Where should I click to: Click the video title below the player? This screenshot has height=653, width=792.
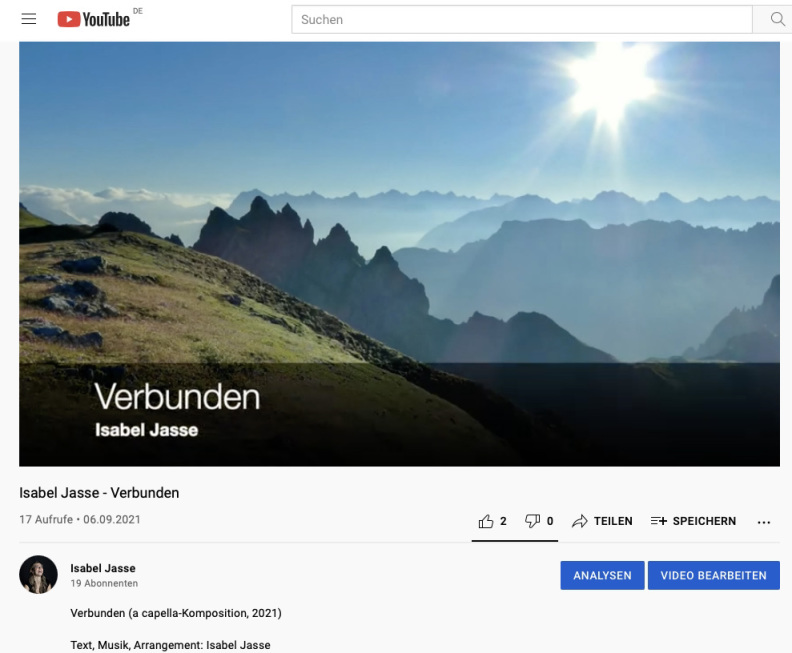[99, 493]
